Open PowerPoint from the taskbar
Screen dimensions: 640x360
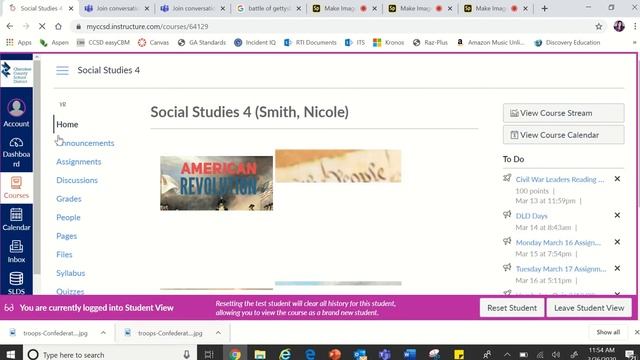(335, 354)
